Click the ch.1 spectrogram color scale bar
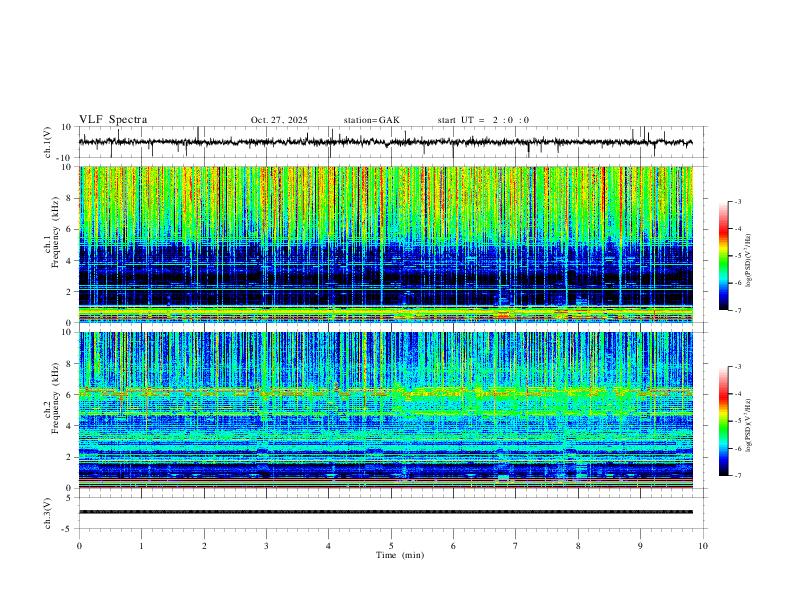The height and width of the screenshot is (612, 792). [x=723, y=256]
